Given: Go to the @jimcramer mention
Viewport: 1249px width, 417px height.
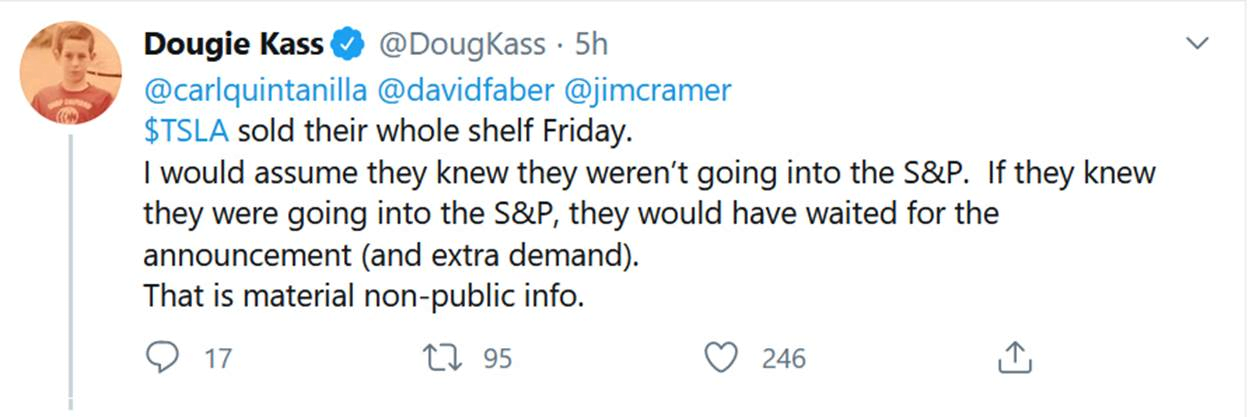Looking at the screenshot, I should (x=648, y=91).
